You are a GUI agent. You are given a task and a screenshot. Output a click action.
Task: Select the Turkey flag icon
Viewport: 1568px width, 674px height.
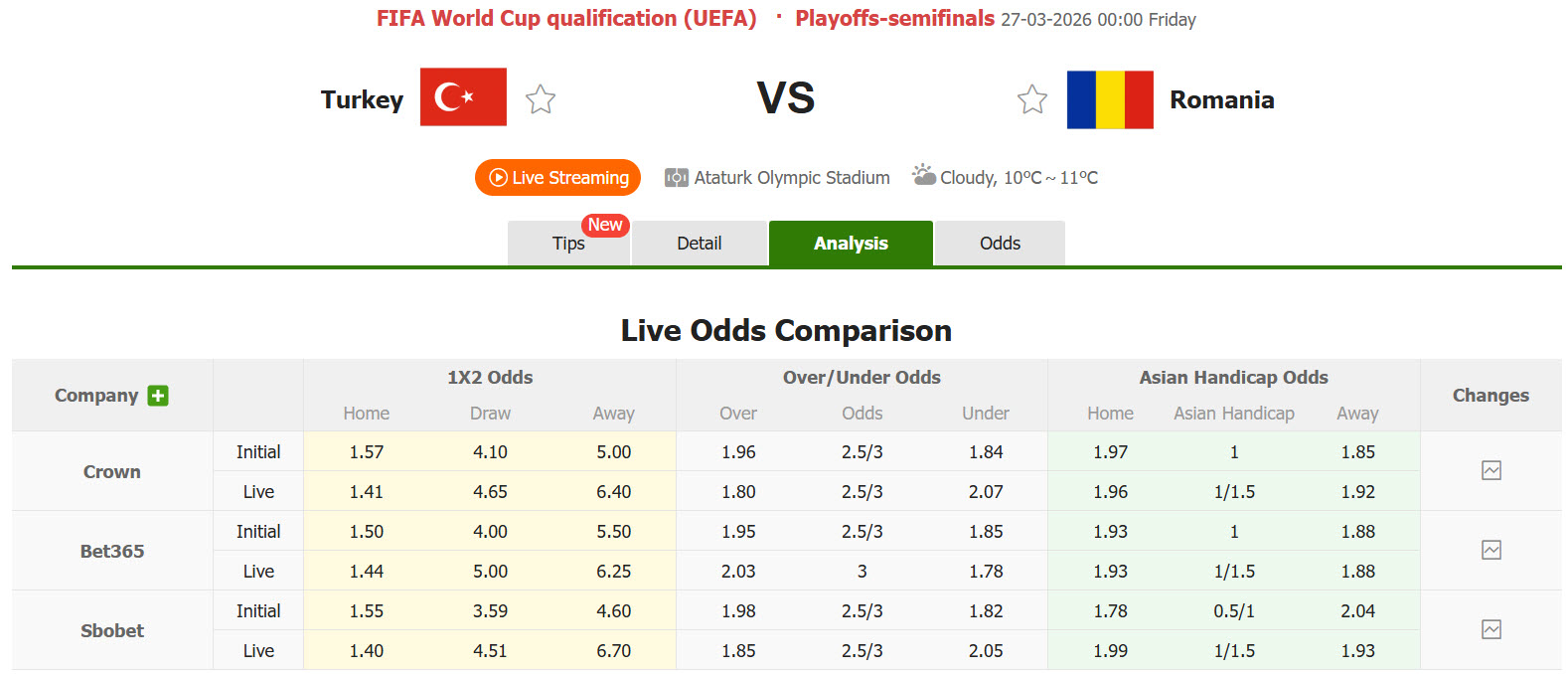[463, 96]
